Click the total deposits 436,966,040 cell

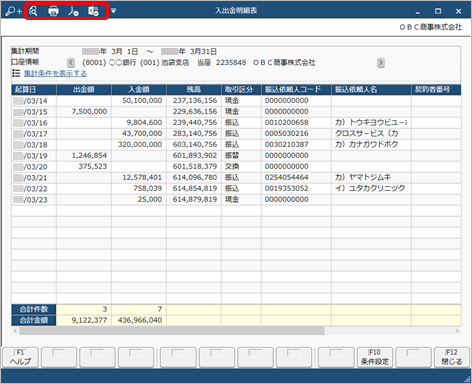pyautogui.click(x=139, y=320)
